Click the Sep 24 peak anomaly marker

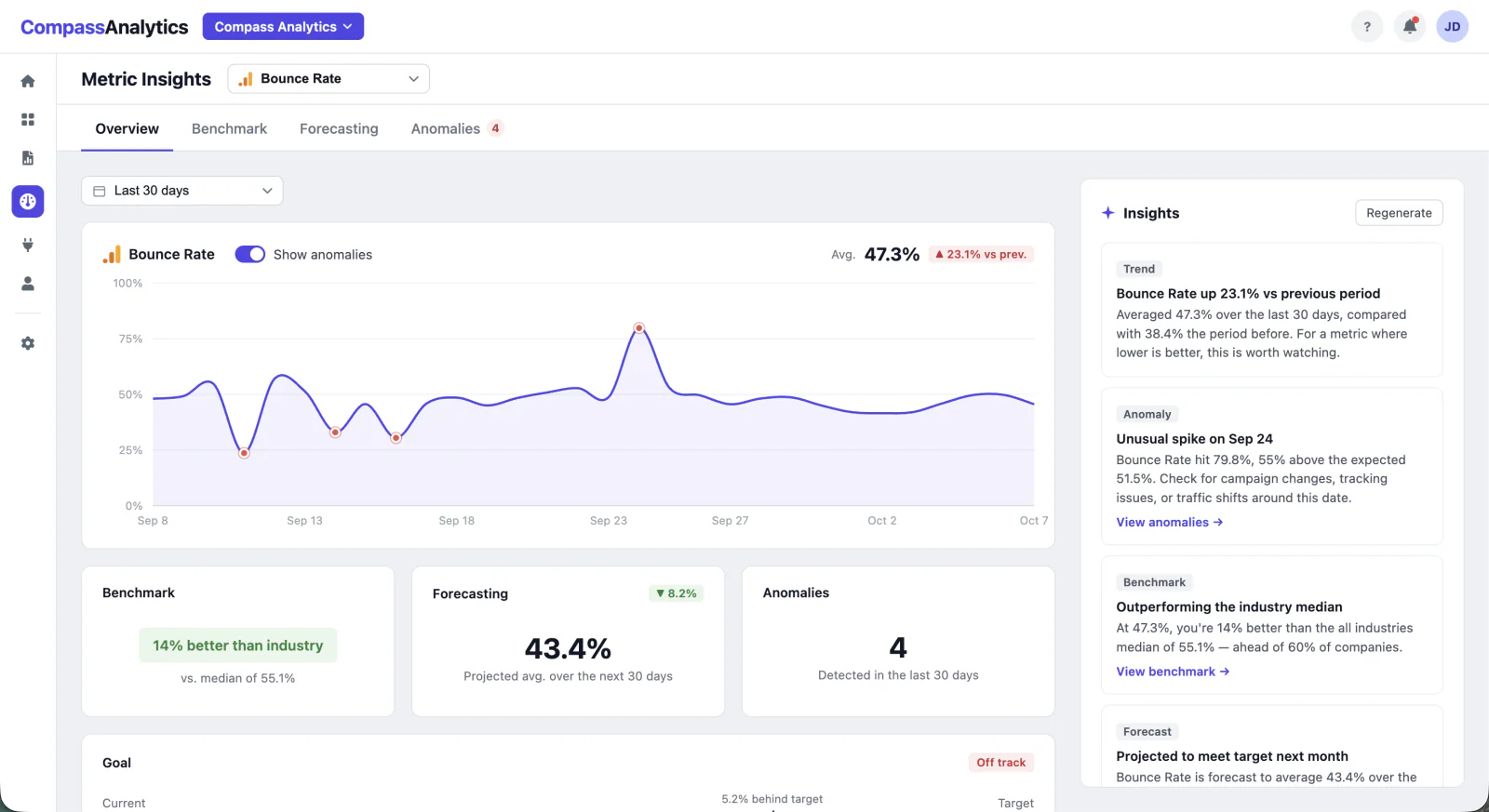[639, 328]
